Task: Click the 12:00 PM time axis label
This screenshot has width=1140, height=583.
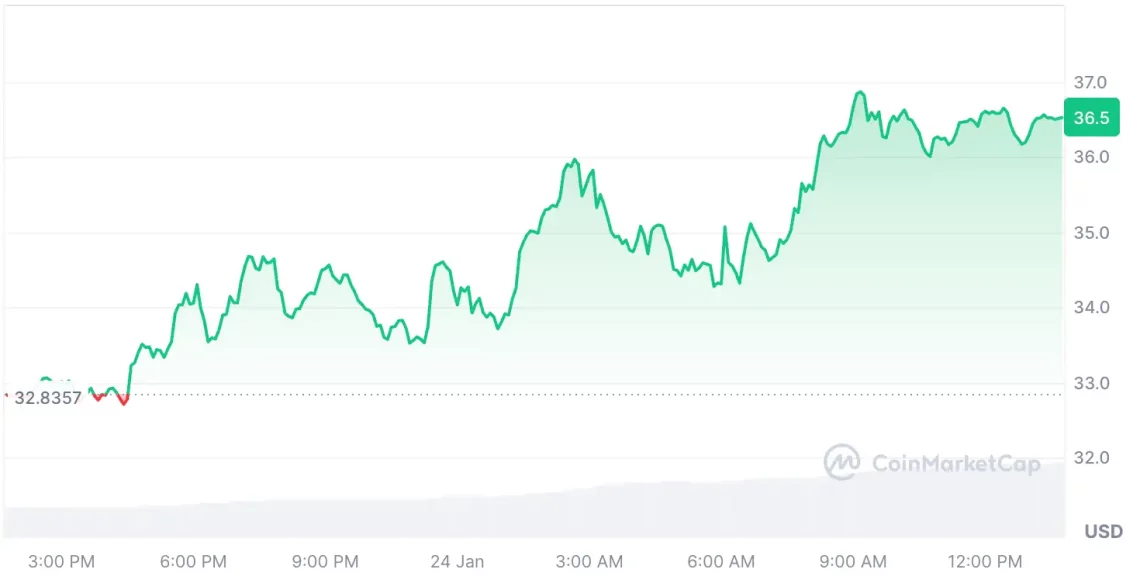Action: point(985,562)
